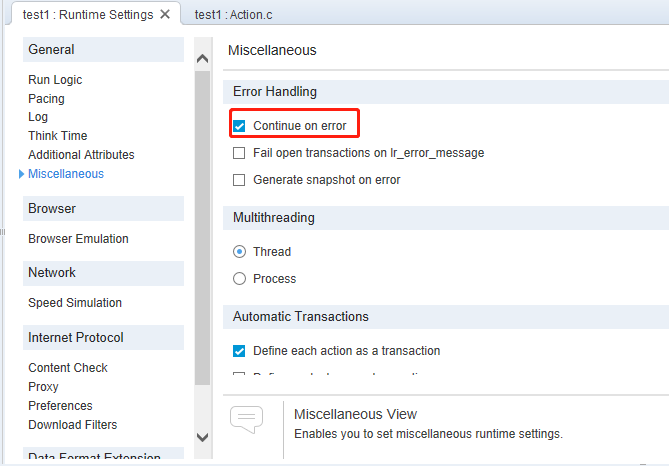Click the Multithreading section header
The height and width of the screenshot is (466, 669).
point(446,218)
